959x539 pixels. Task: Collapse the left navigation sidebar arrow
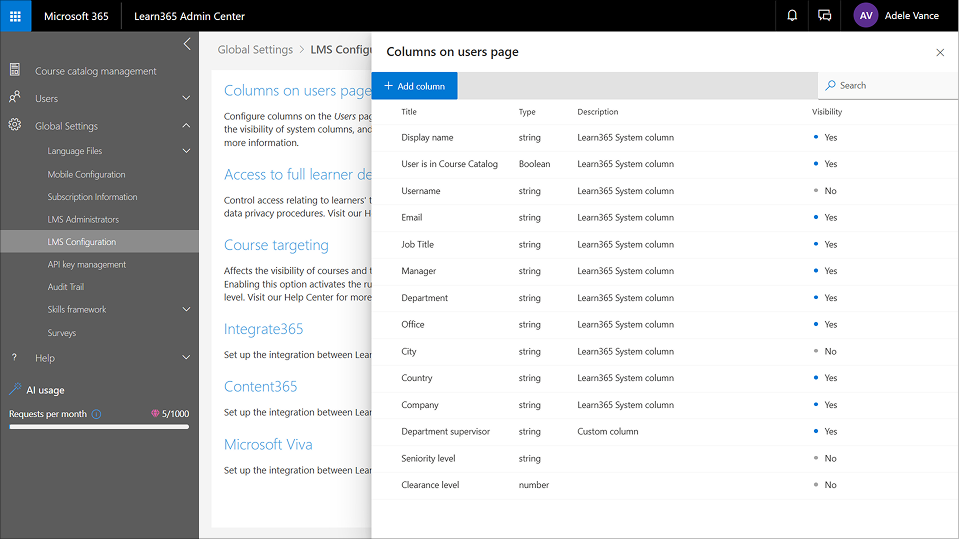pyautogui.click(x=187, y=44)
